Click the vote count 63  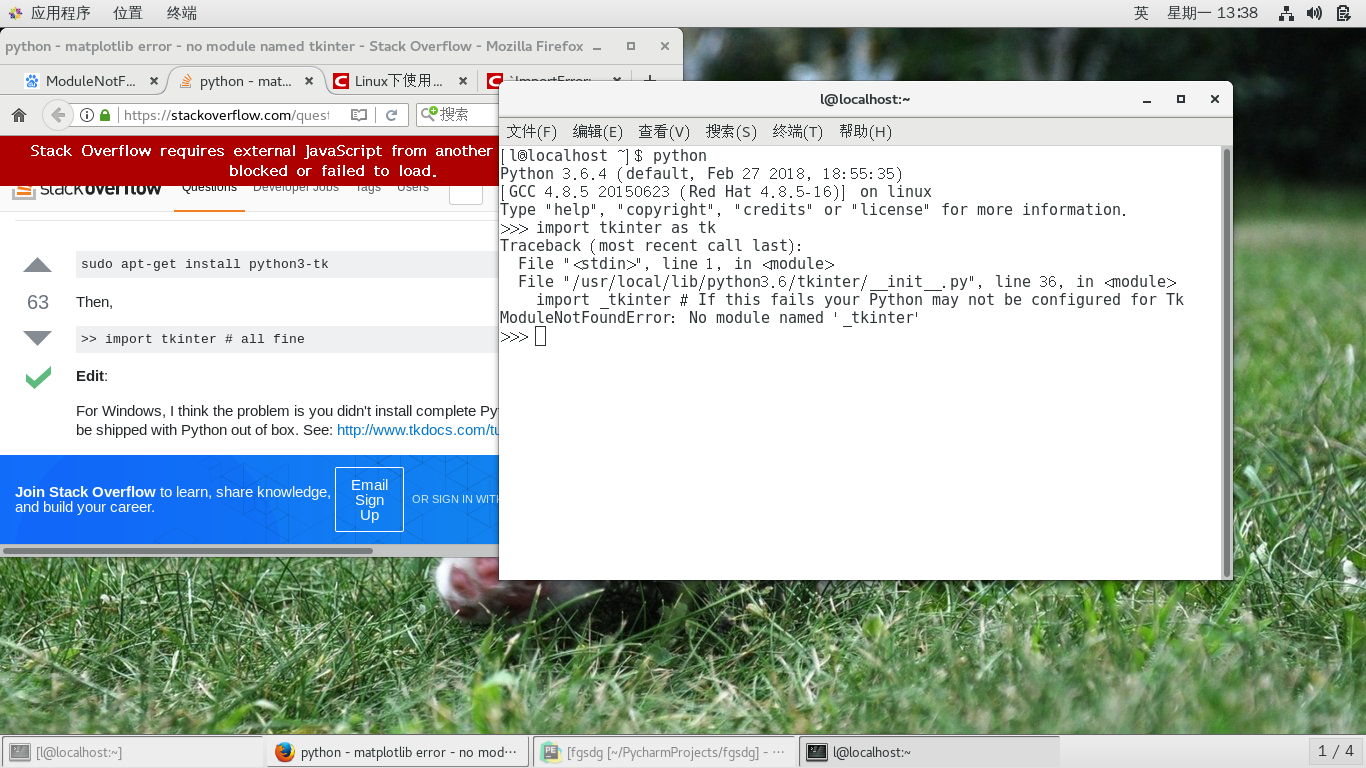(38, 302)
